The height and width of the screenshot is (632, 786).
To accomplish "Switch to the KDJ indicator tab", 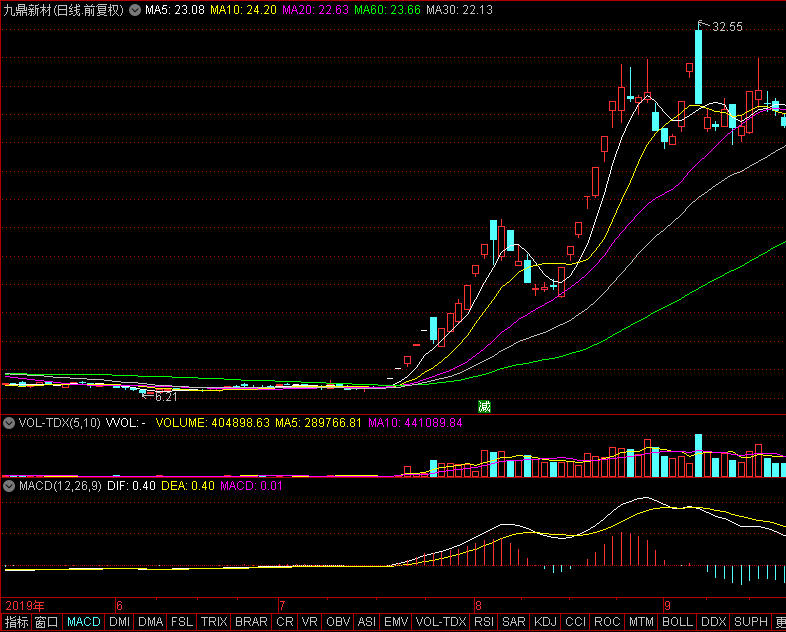I will click(545, 622).
